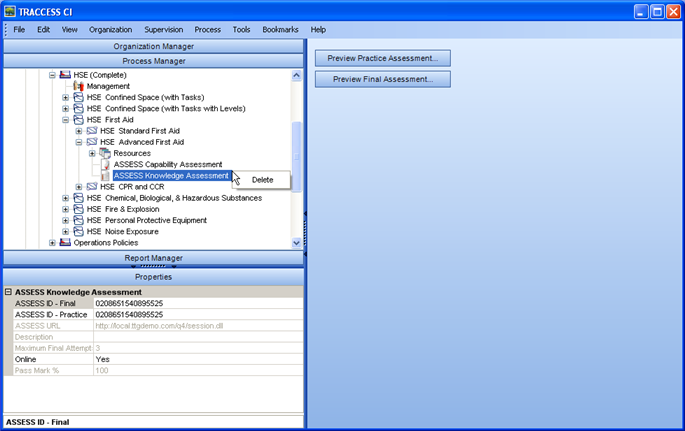Click the HSE Standard First Aid icon
The width and height of the screenshot is (685, 431).
point(92,131)
